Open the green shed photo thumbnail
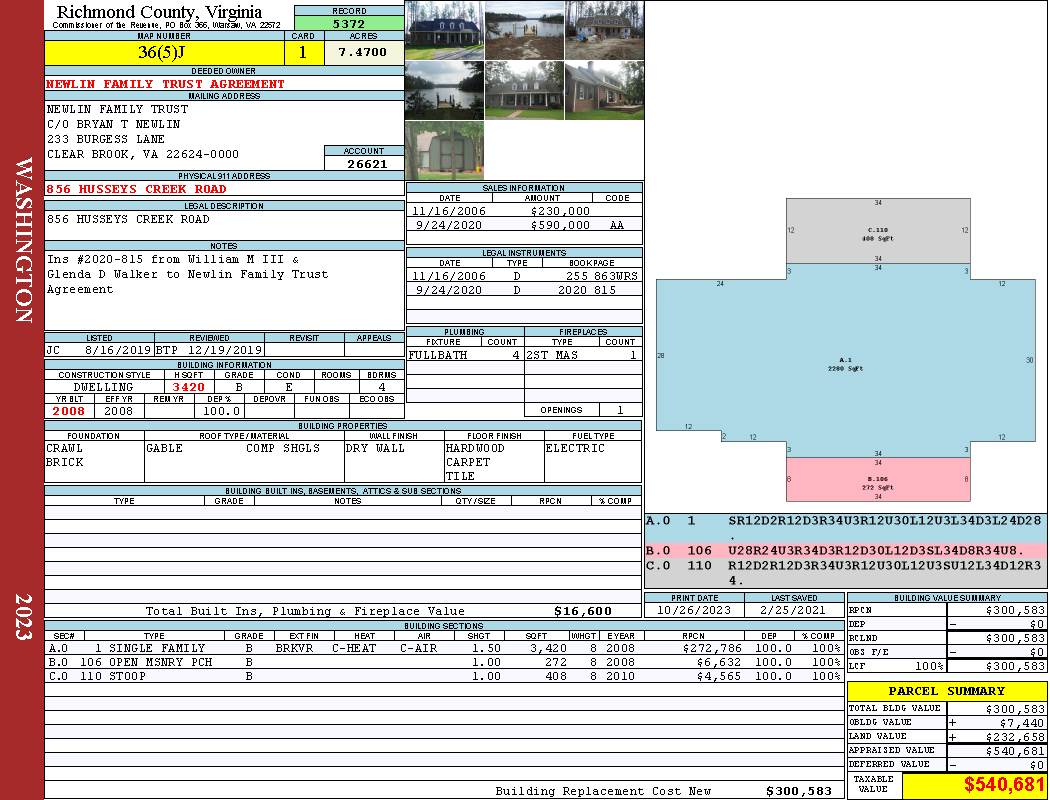This screenshot has width=1050, height=800. (444, 150)
